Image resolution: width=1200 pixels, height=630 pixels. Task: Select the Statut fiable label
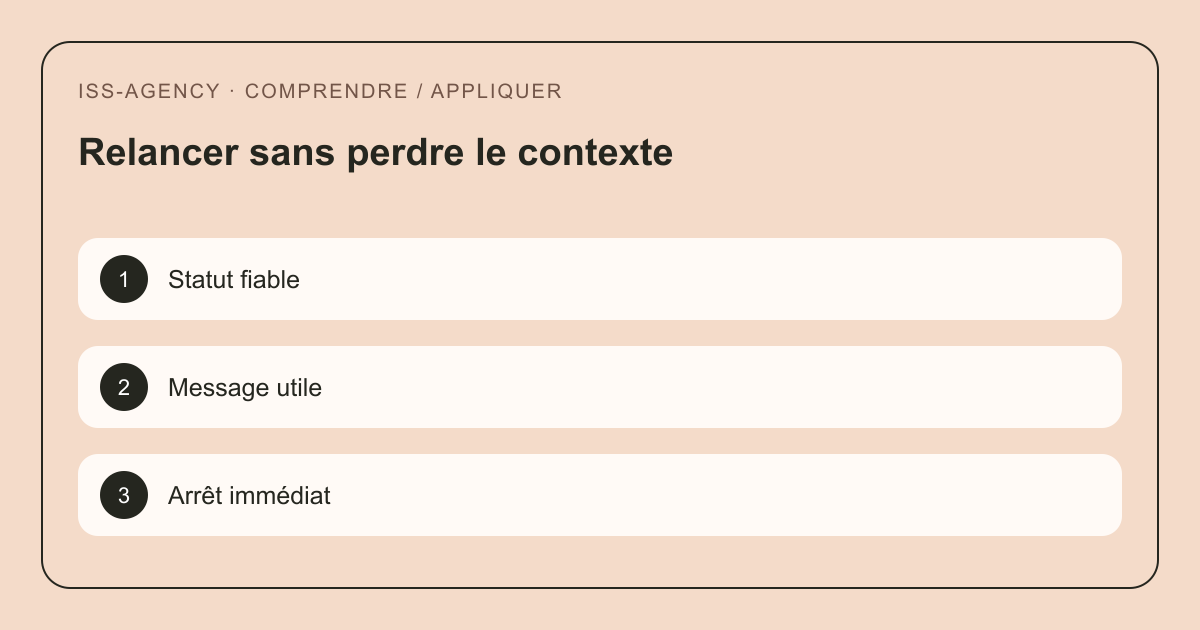[234, 280]
